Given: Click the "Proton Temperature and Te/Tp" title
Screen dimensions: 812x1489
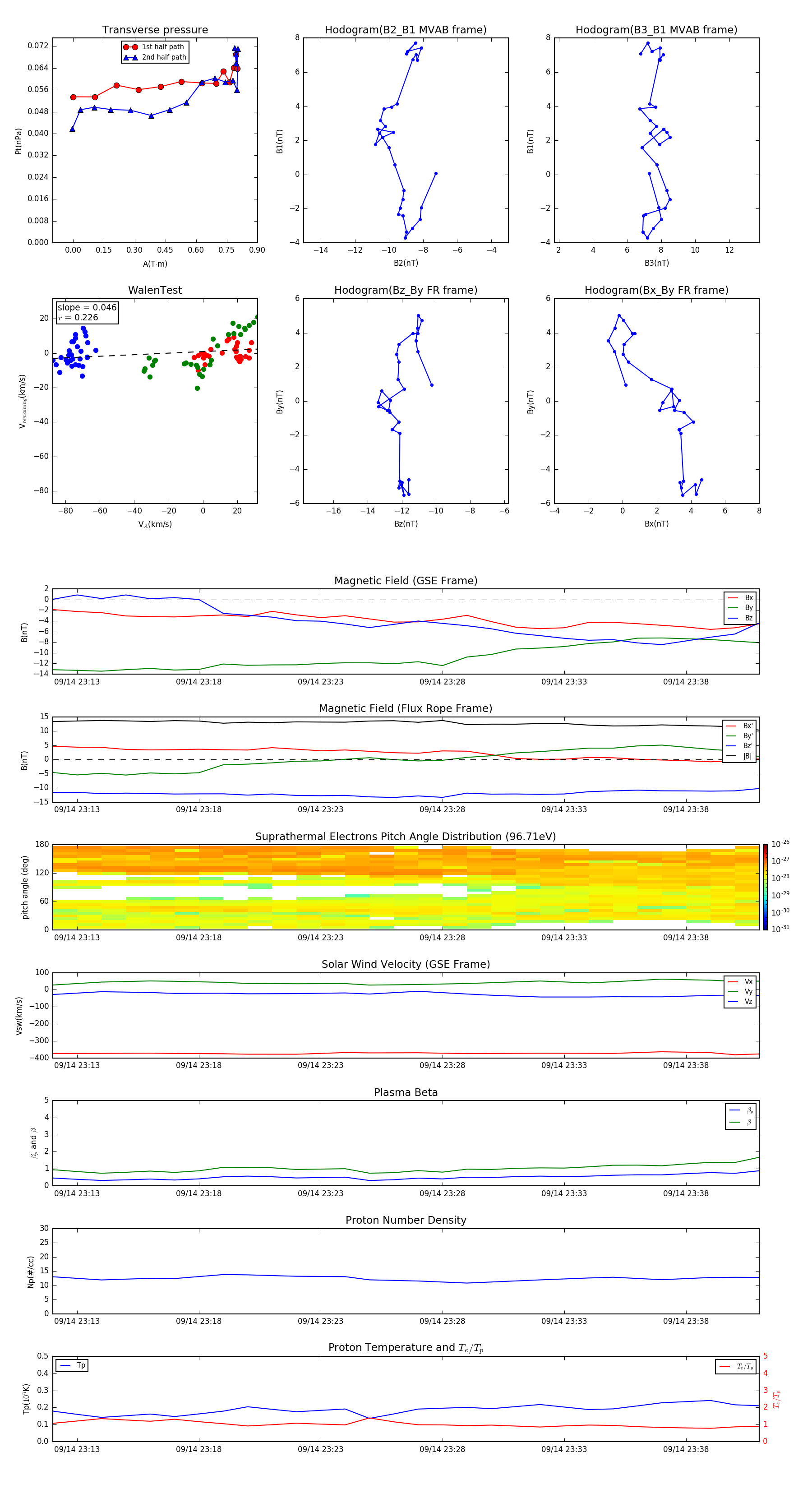Looking at the screenshot, I should tap(406, 1348).
